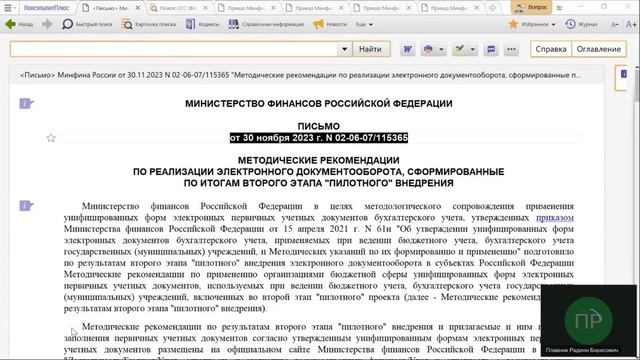Click the in-document search input field
640x360 pixels.
(x=173, y=49)
